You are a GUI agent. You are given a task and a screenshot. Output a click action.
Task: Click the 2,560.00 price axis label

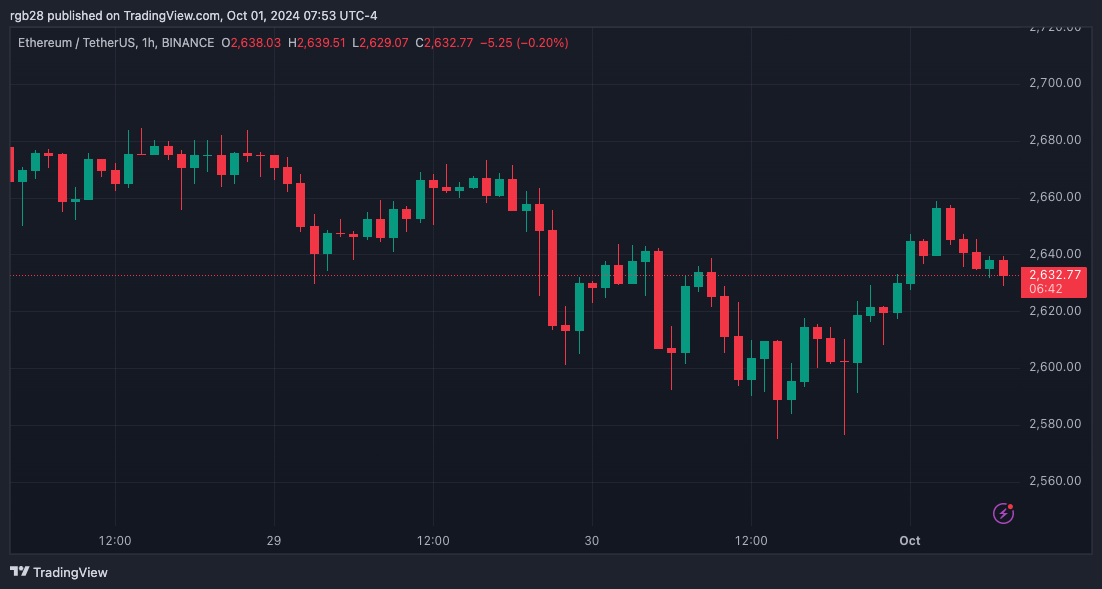[1054, 481]
